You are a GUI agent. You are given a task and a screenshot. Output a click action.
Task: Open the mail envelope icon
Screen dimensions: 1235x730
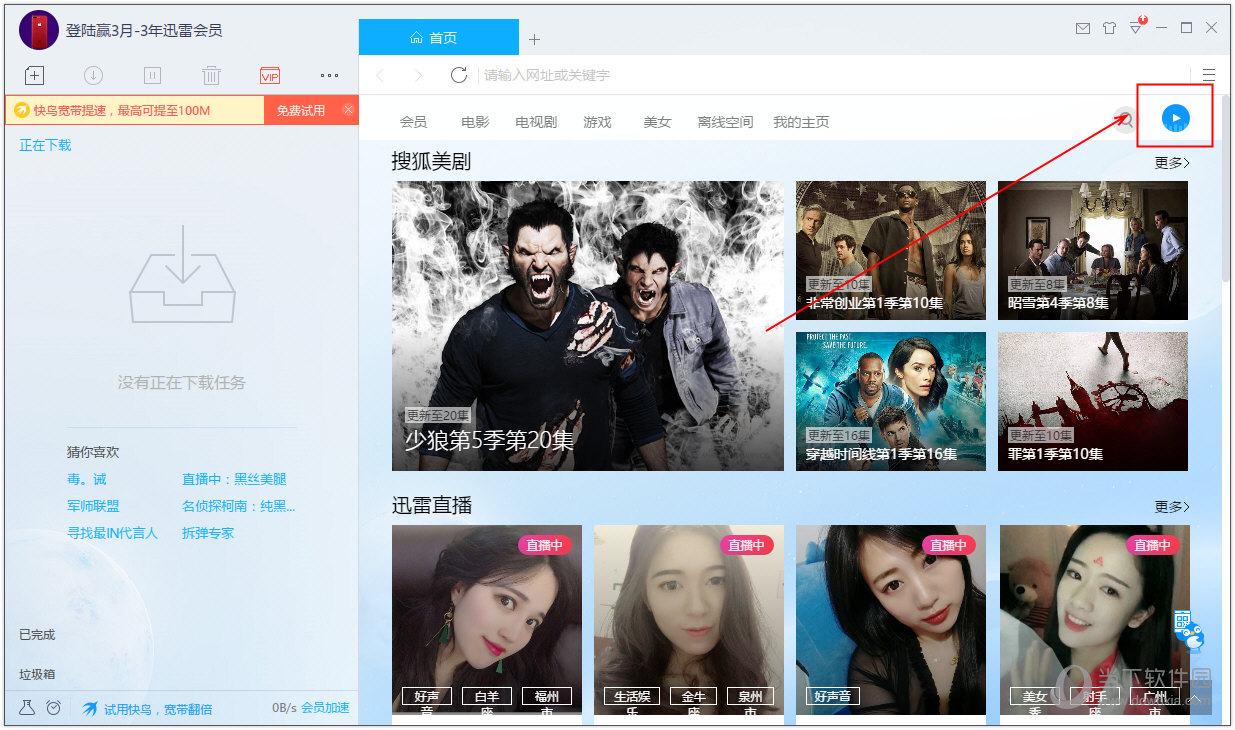[1083, 28]
